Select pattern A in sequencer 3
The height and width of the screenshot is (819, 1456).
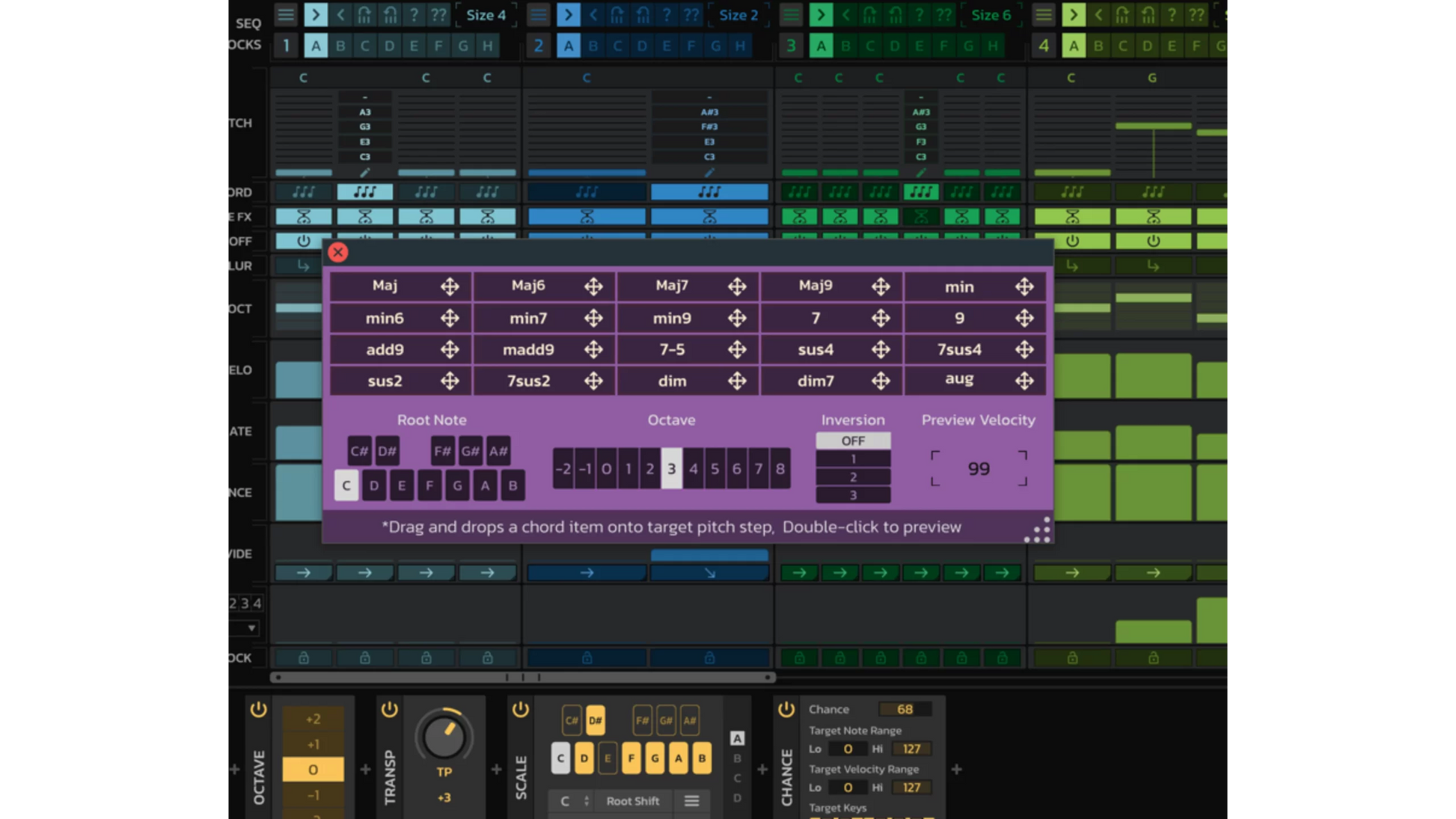tap(821, 46)
